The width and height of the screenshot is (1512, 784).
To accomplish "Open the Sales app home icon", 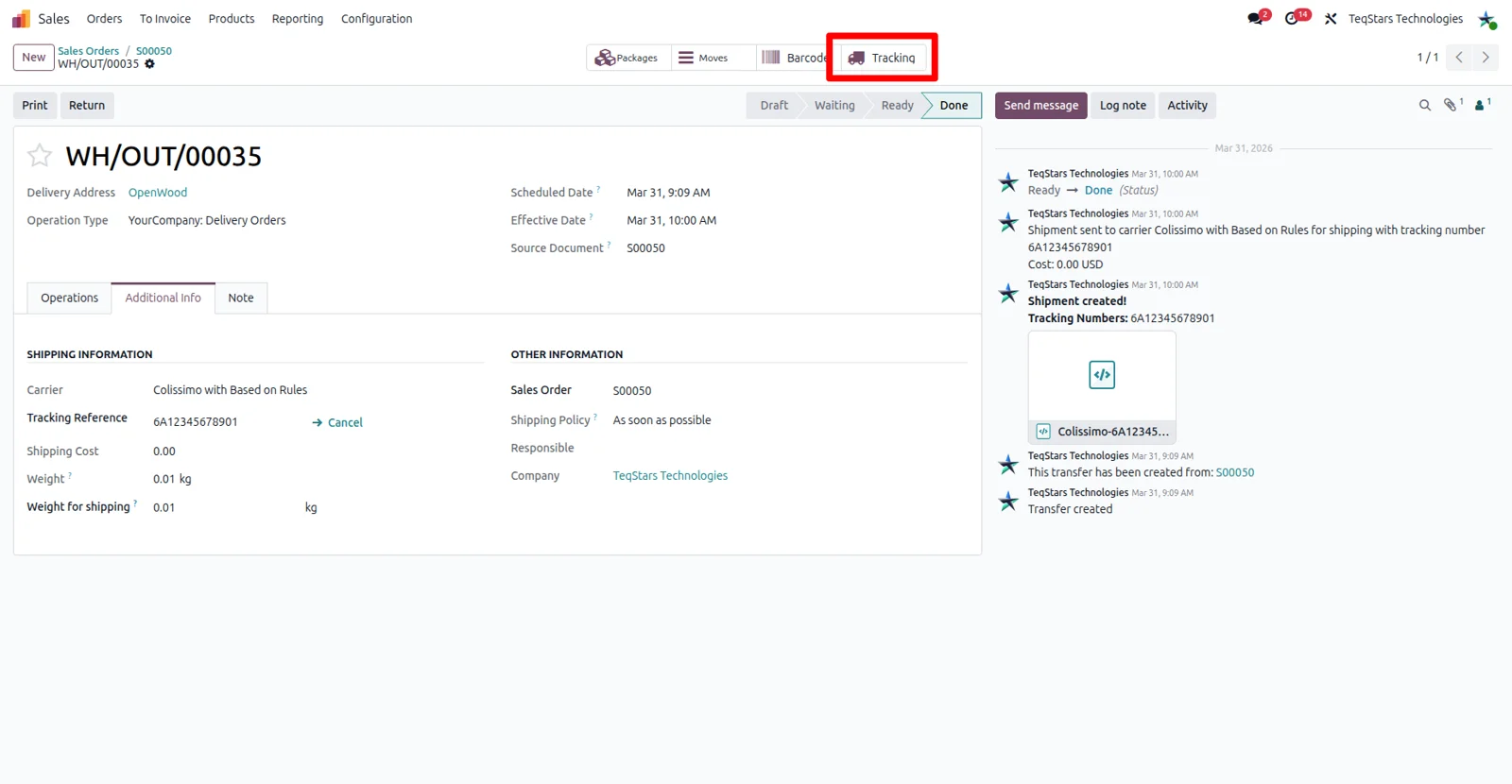I will point(21,19).
